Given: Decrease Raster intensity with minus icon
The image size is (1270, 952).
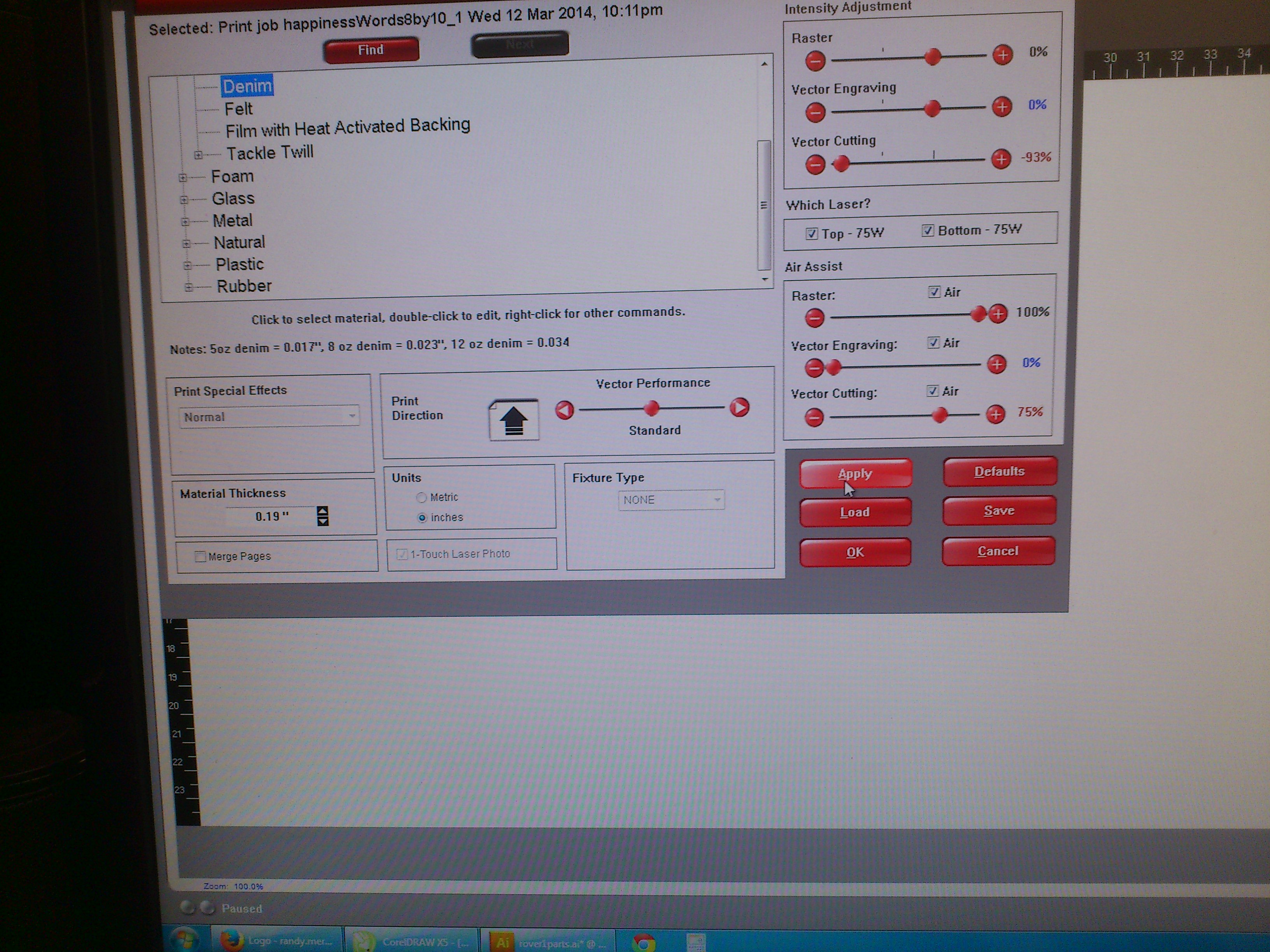Looking at the screenshot, I should (815, 60).
